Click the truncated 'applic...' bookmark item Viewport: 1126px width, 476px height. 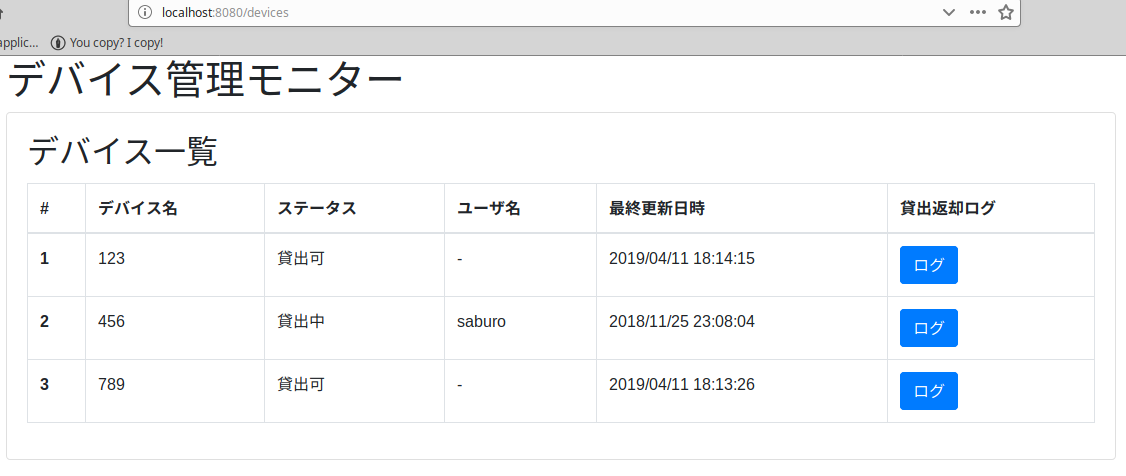[x=18, y=43]
